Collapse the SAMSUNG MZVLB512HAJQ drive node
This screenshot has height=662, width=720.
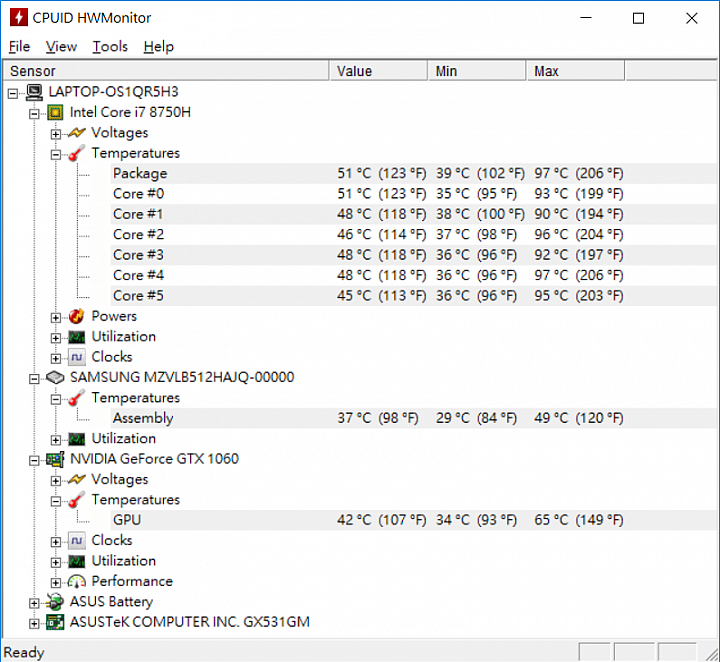click(x=34, y=379)
